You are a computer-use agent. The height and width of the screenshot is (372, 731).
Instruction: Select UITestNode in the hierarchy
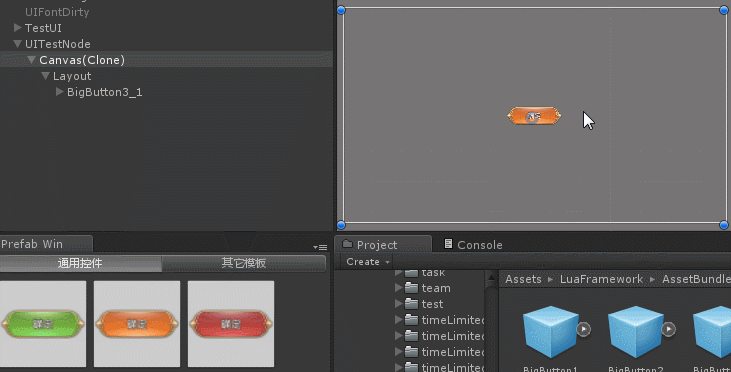coord(58,44)
